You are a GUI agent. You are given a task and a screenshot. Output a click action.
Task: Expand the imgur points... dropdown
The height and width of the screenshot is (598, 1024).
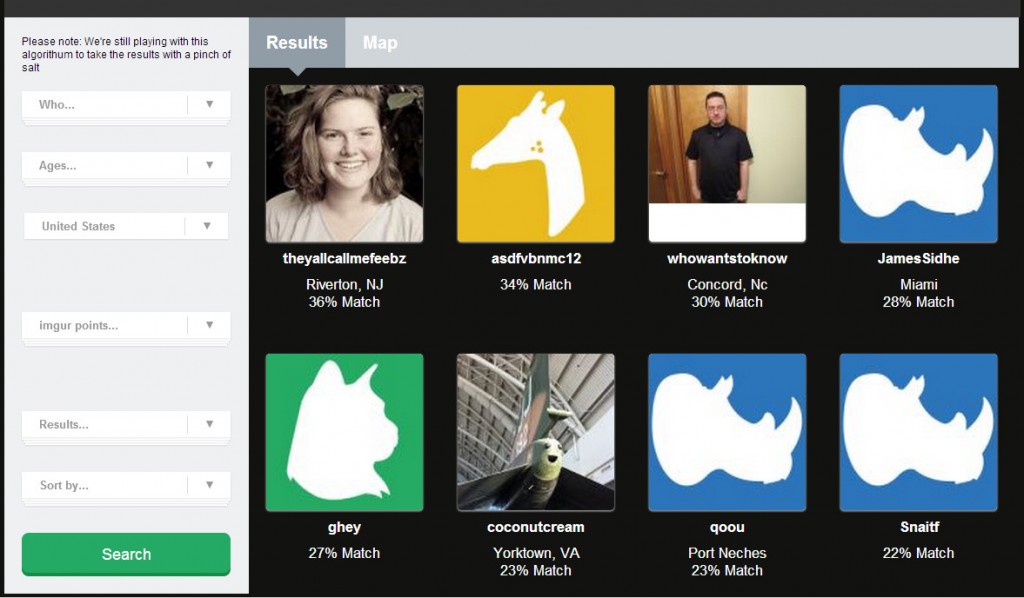pyautogui.click(x=126, y=325)
